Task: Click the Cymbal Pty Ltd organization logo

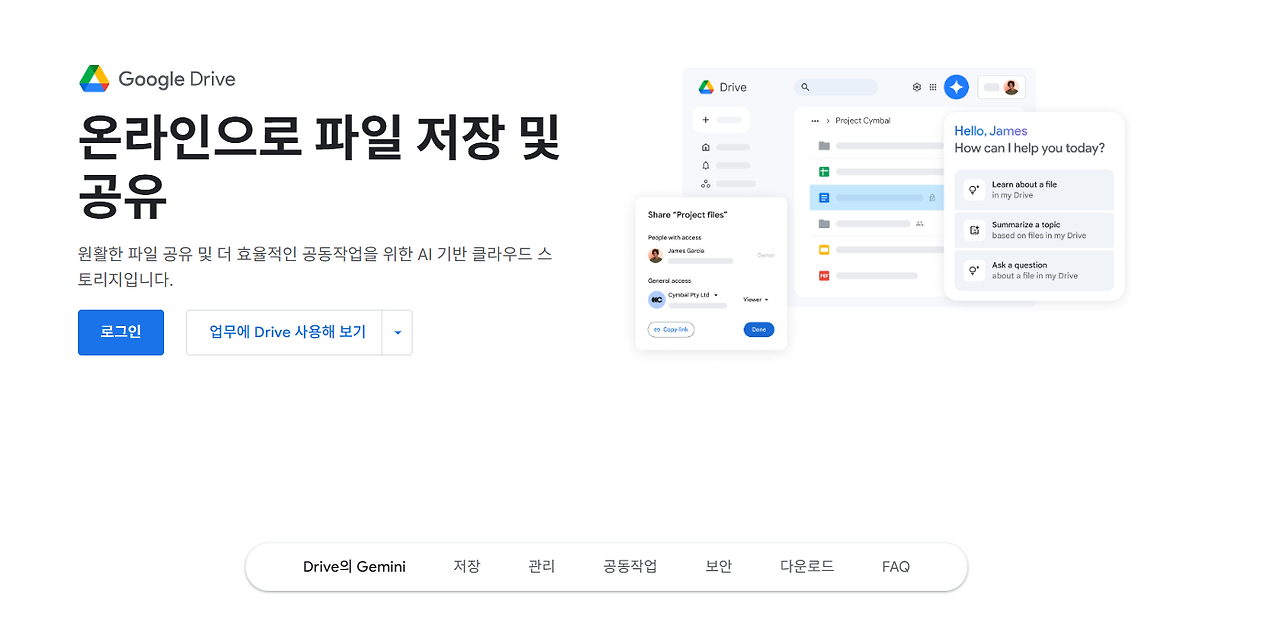Action: tap(656, 299)
